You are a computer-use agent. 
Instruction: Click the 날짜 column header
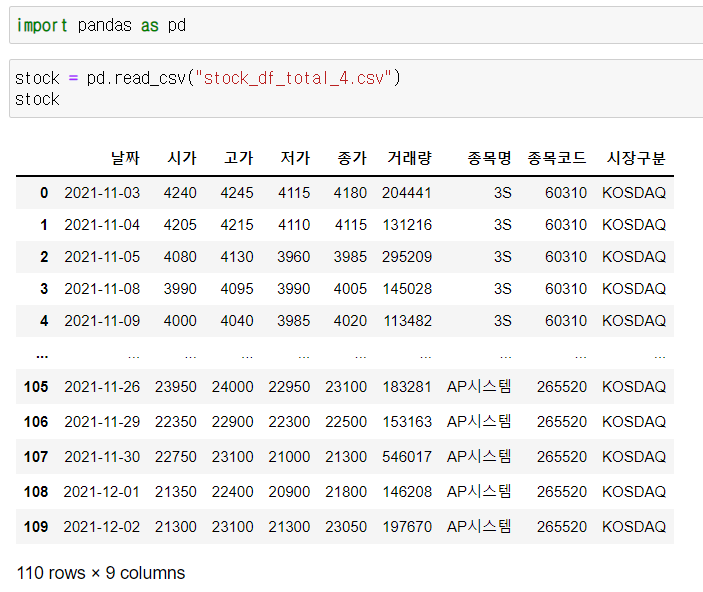coord(125,158)
